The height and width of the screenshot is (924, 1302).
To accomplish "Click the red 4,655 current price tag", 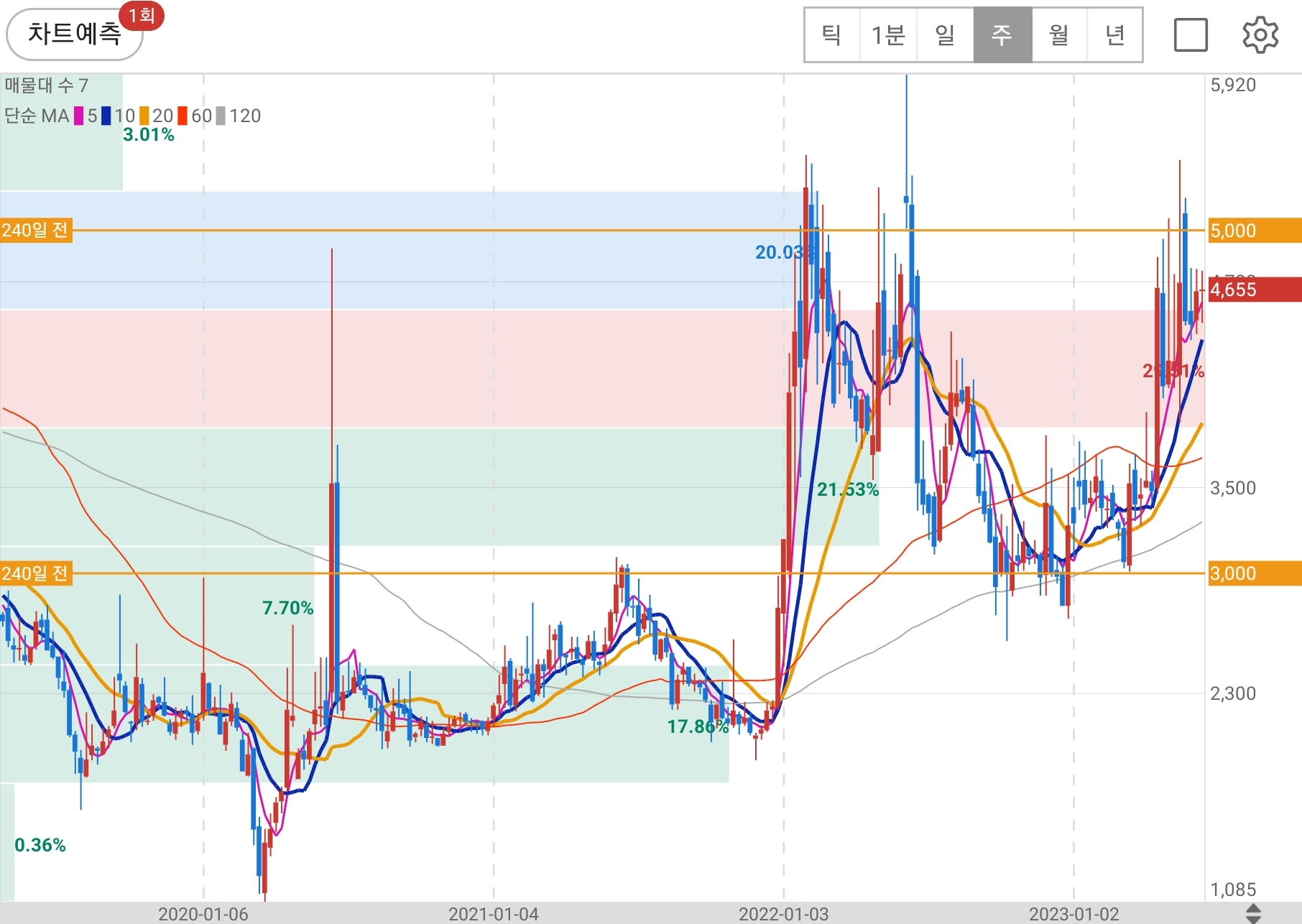I will (1255, 290).
